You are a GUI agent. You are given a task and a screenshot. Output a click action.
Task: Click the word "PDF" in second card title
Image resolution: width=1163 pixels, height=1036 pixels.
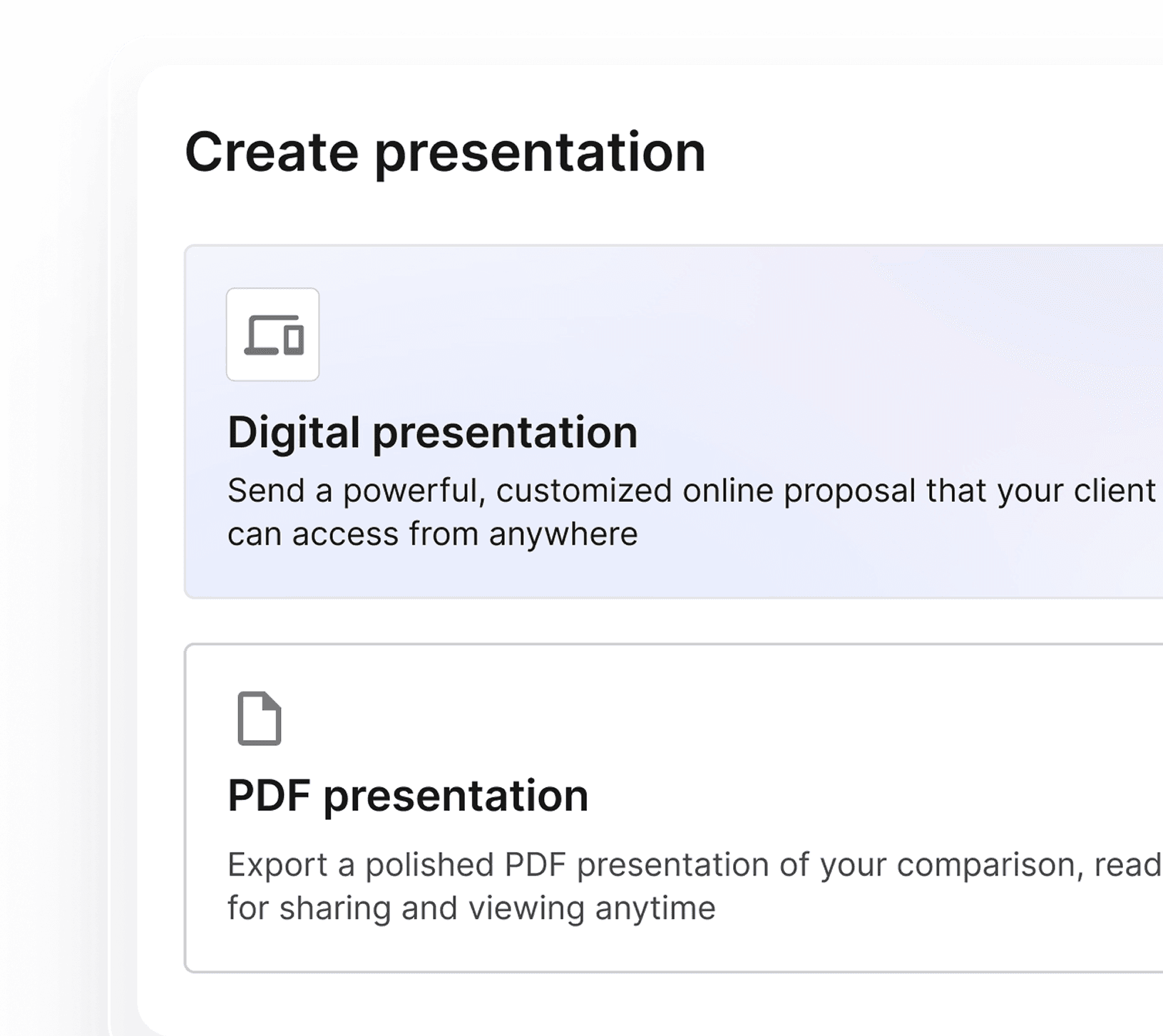(x=269, y=796)
